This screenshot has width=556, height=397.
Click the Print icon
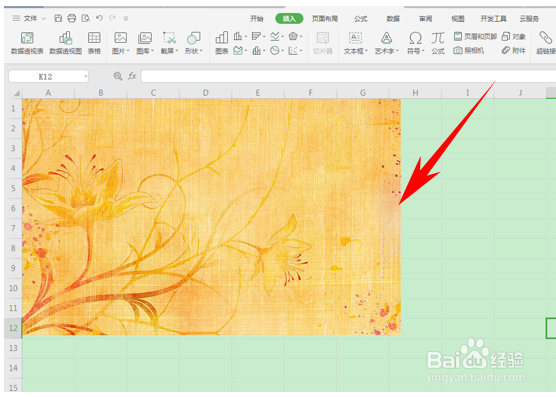(72, 18)
